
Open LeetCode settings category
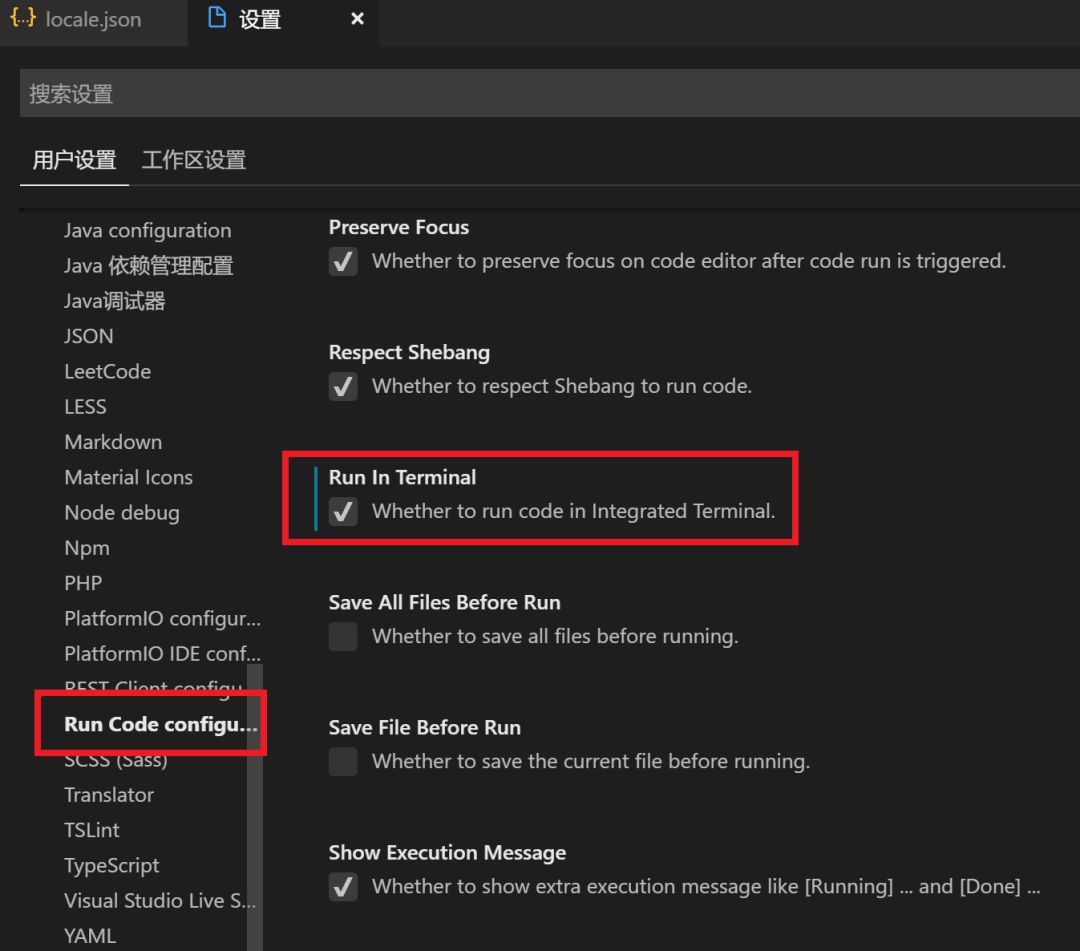107,372
